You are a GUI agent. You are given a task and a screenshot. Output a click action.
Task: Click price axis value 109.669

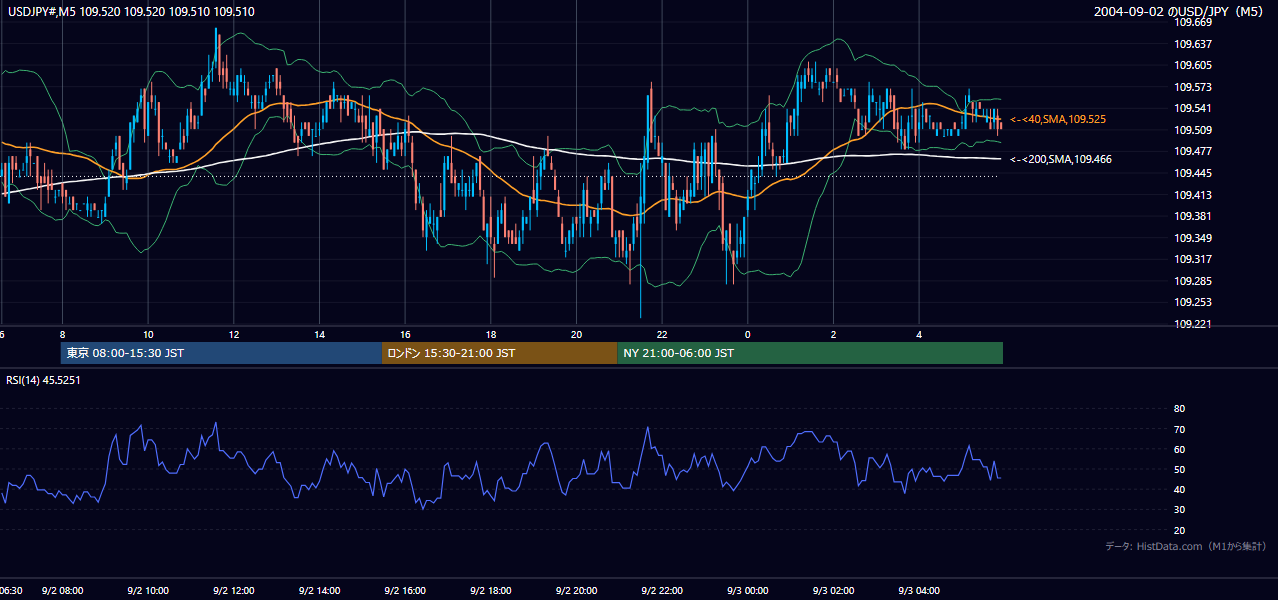(x=1193, y=22)
